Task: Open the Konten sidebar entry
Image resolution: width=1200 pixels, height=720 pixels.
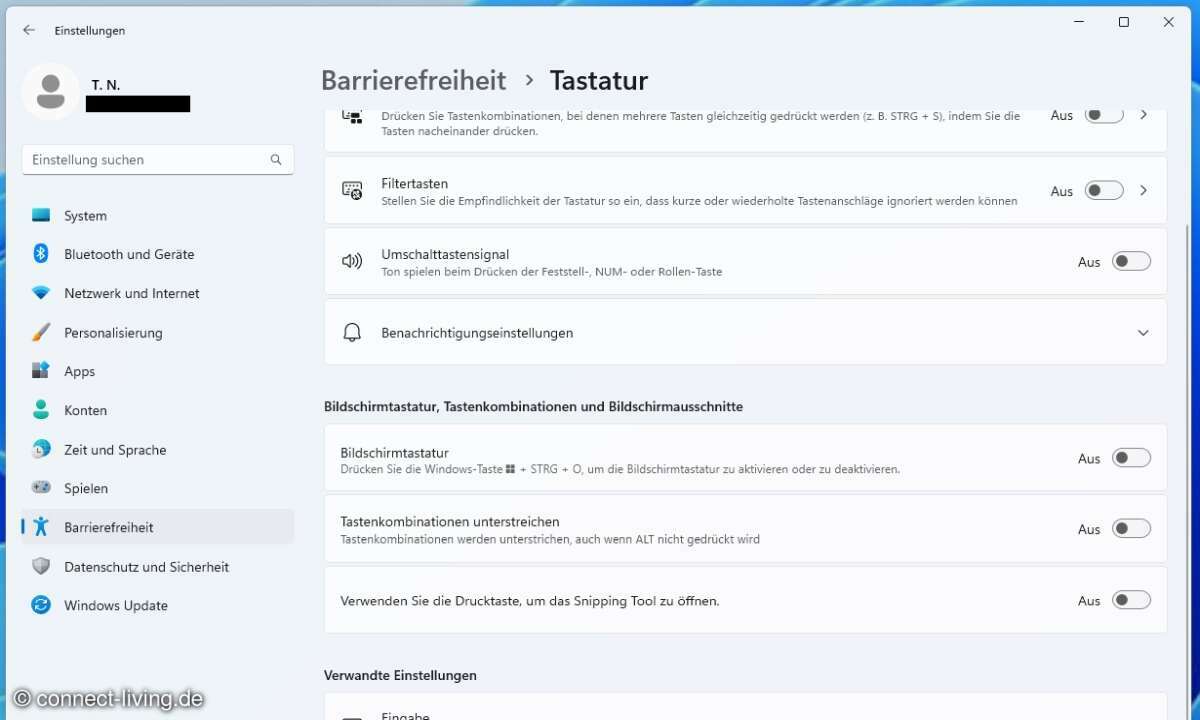Action: point(158,410)
